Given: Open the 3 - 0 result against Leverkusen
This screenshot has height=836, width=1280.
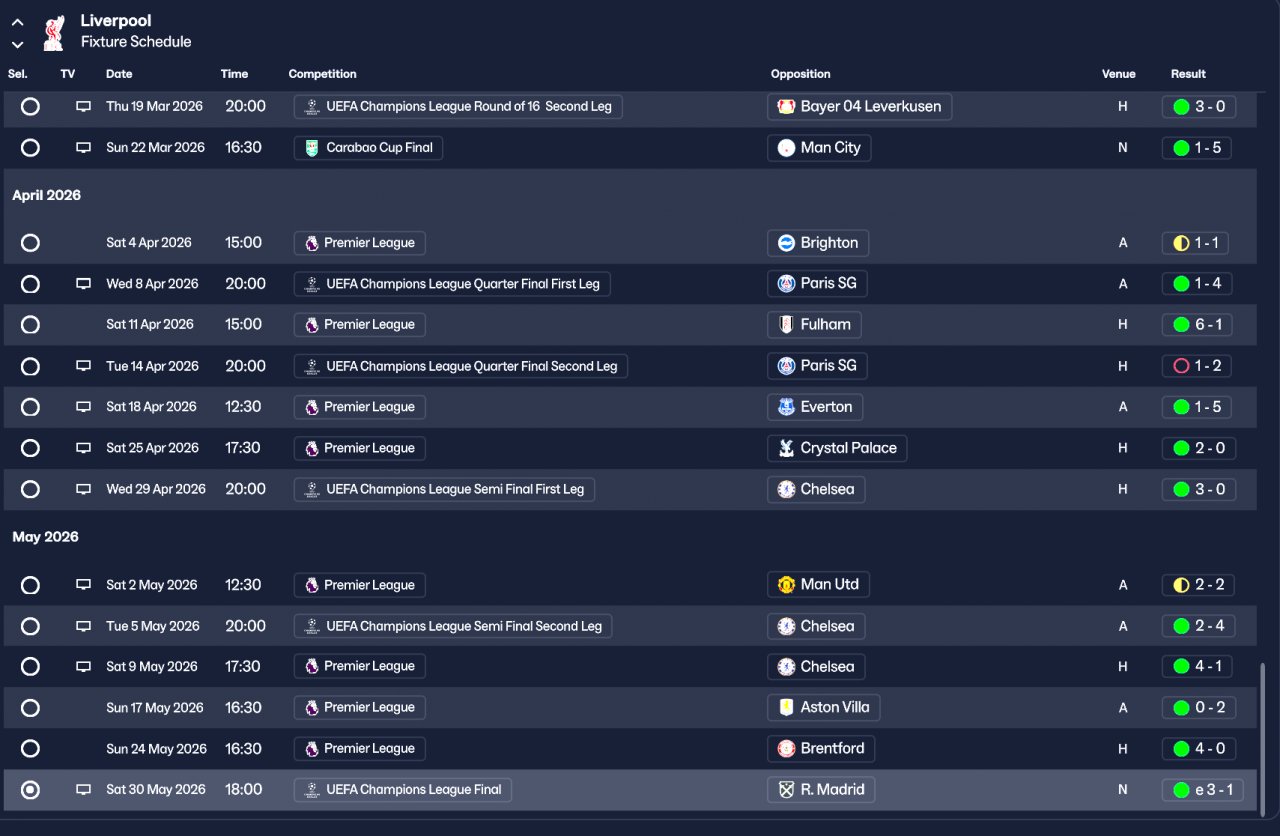Looking at the screenshot, I should (x=1199, y=107).
